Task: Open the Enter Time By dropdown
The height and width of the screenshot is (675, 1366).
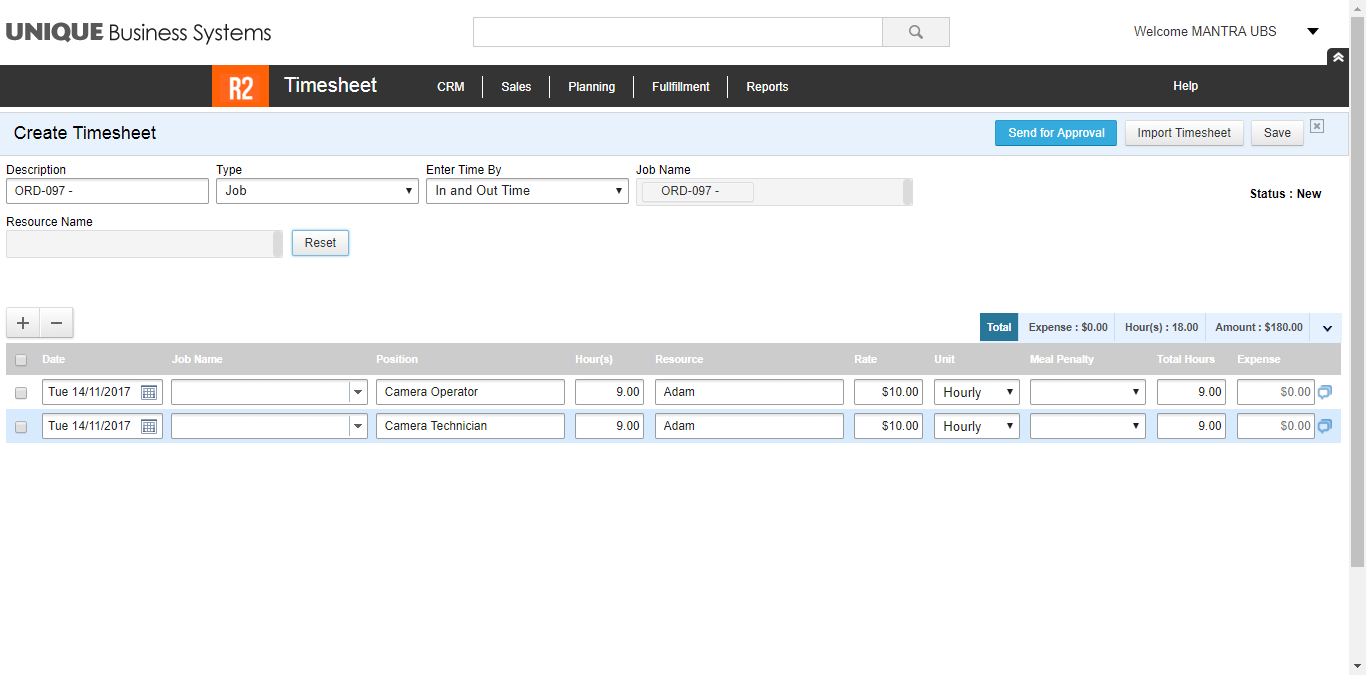Action: point(617,190)
